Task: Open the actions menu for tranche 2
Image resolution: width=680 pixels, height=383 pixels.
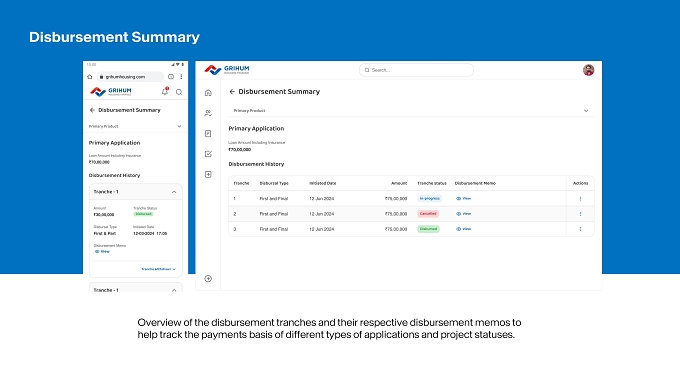Action: click(580, 213)
